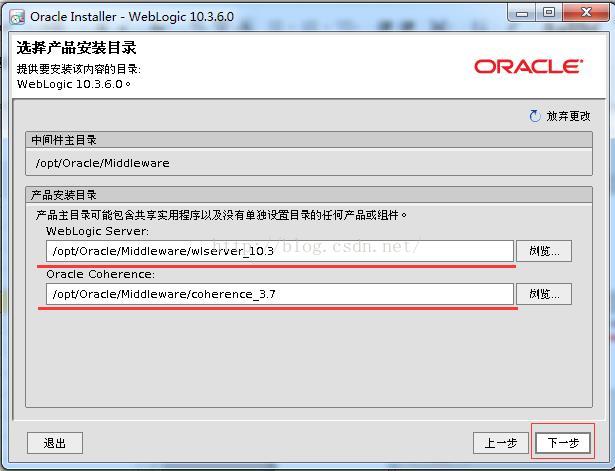Click the 放弃更改 discard changes link
Screen dimensions: 615x471
click(x=568, y=116)
